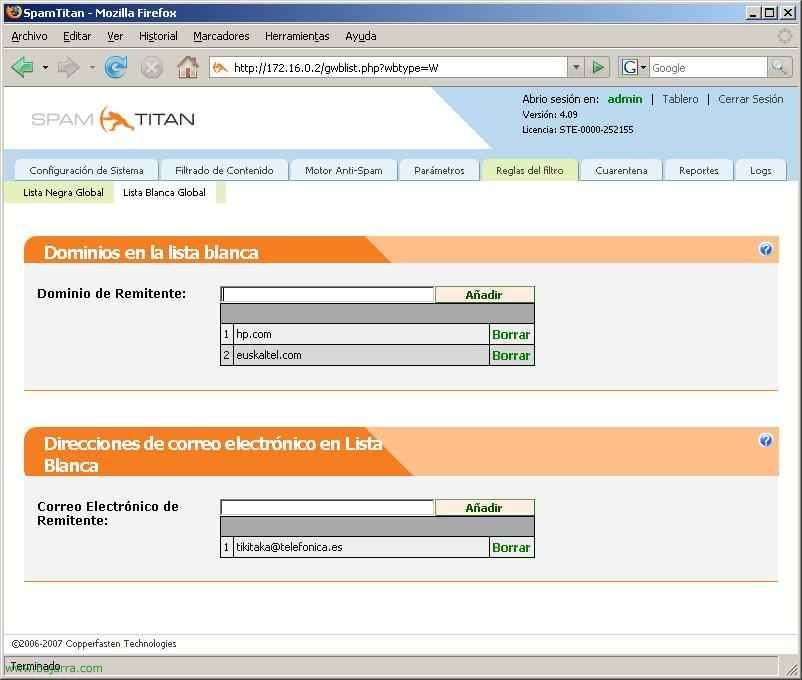Screen dimensions: 802x680
Task: Open the Reportes tab
Action: (x=699, y=170)
